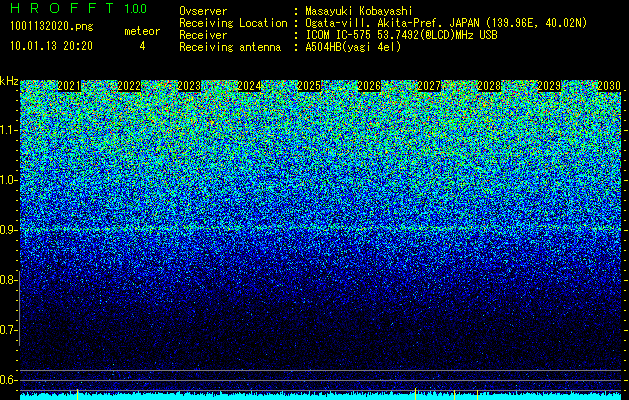Click the 'Ovserver' field label
The image size is (629, 400).
coord(203,11)
